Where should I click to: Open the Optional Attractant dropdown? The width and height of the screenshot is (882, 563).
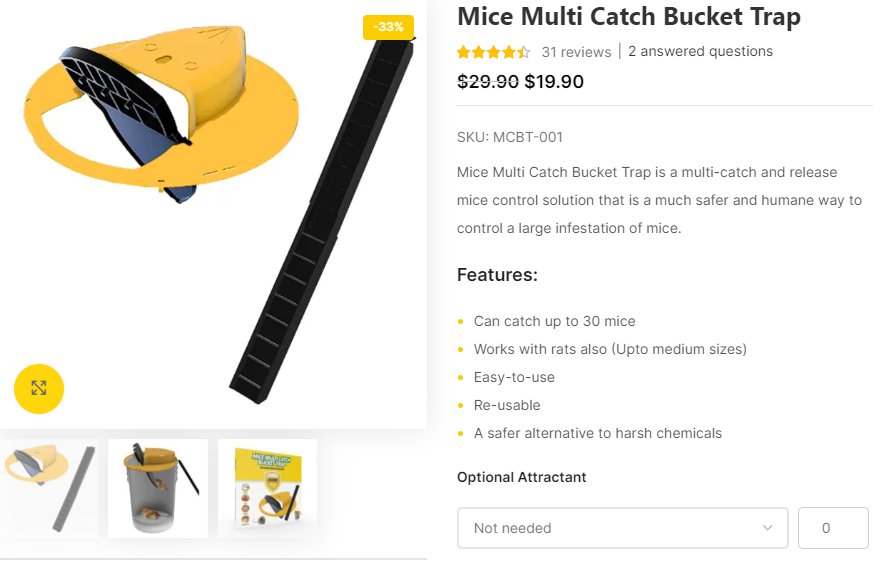622,528
